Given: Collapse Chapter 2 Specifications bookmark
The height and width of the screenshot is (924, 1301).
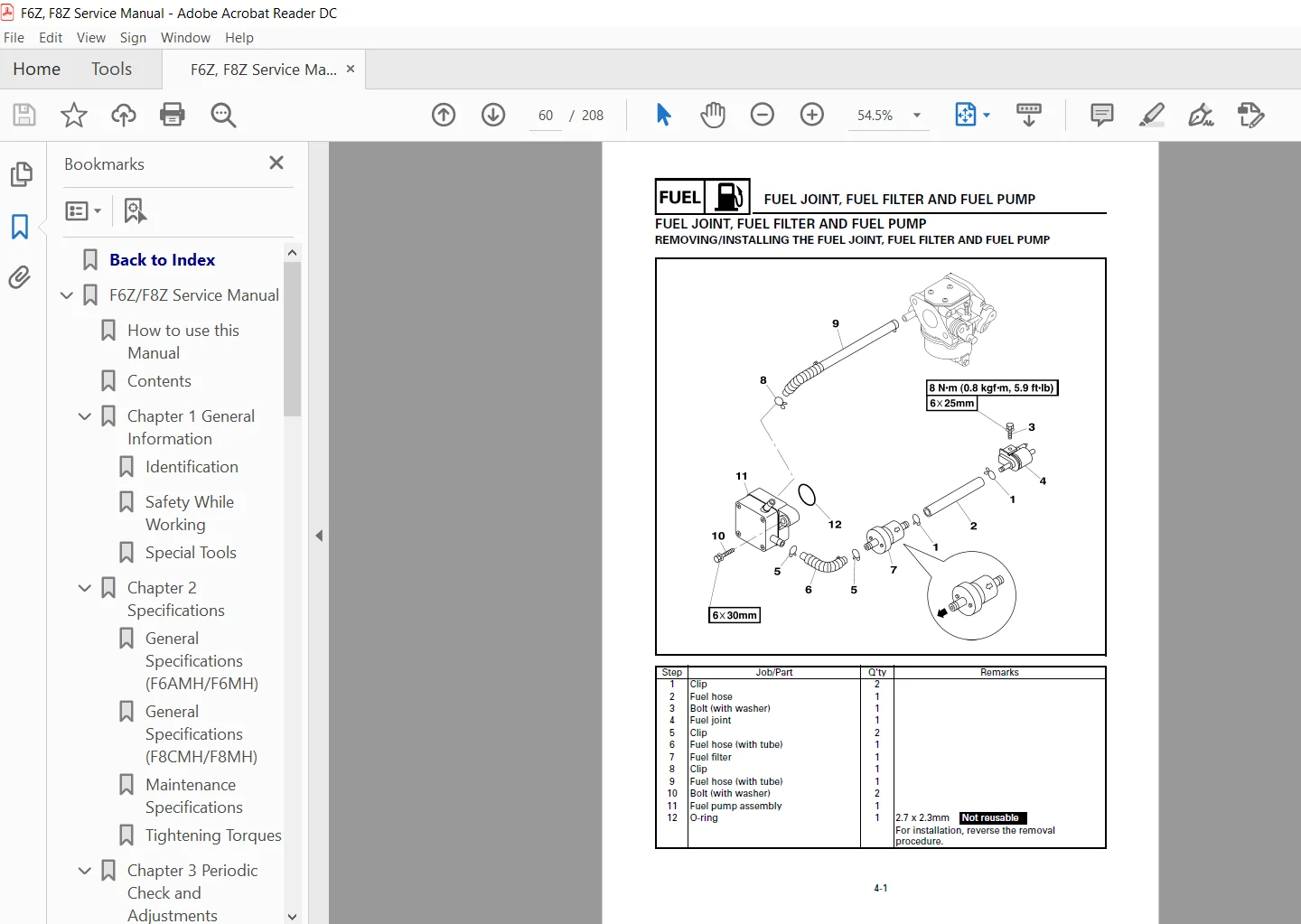Looking at the screenshot, I should pos(85,588).
